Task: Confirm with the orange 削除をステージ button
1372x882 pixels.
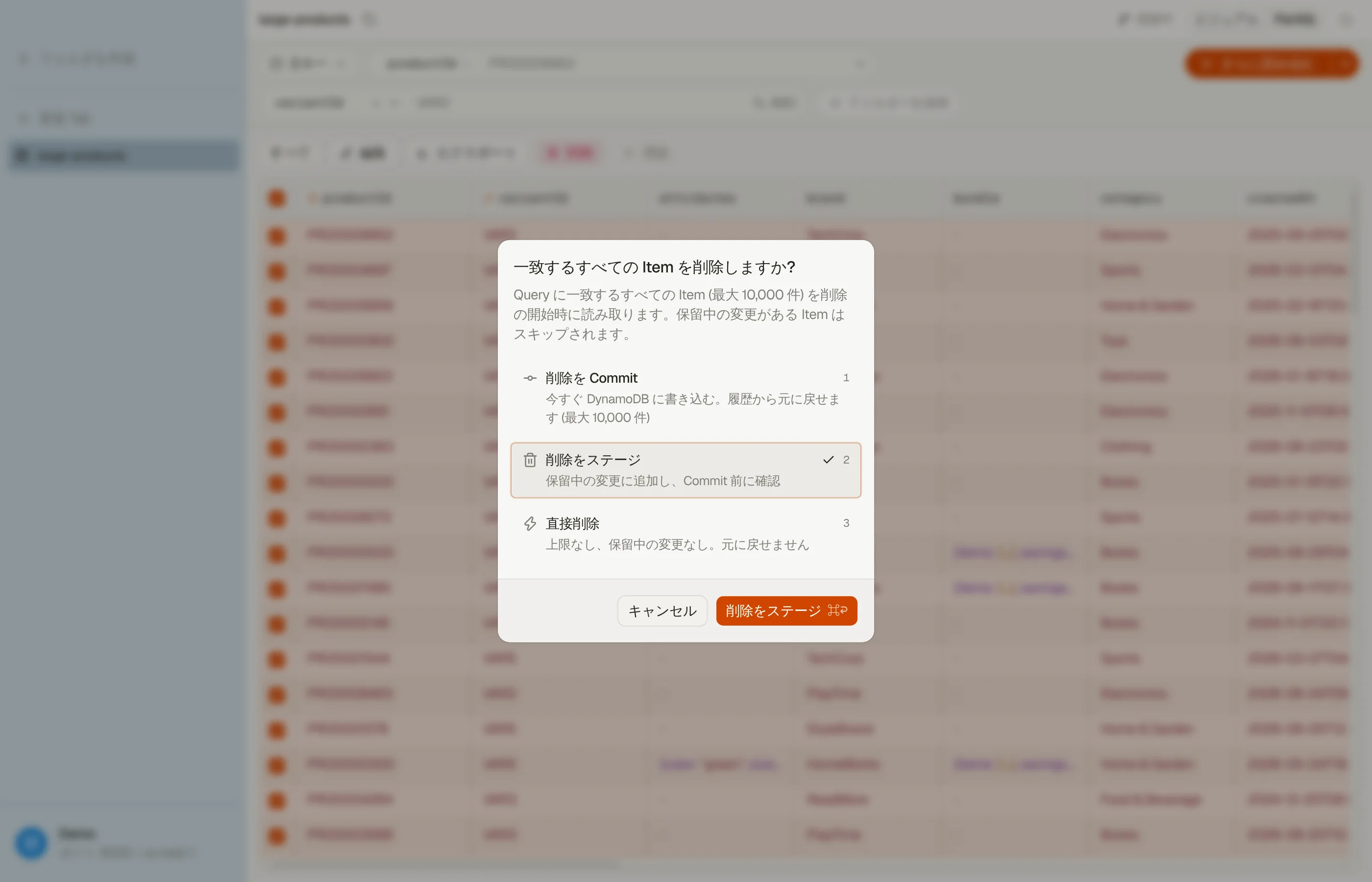Action: point(786,611)
